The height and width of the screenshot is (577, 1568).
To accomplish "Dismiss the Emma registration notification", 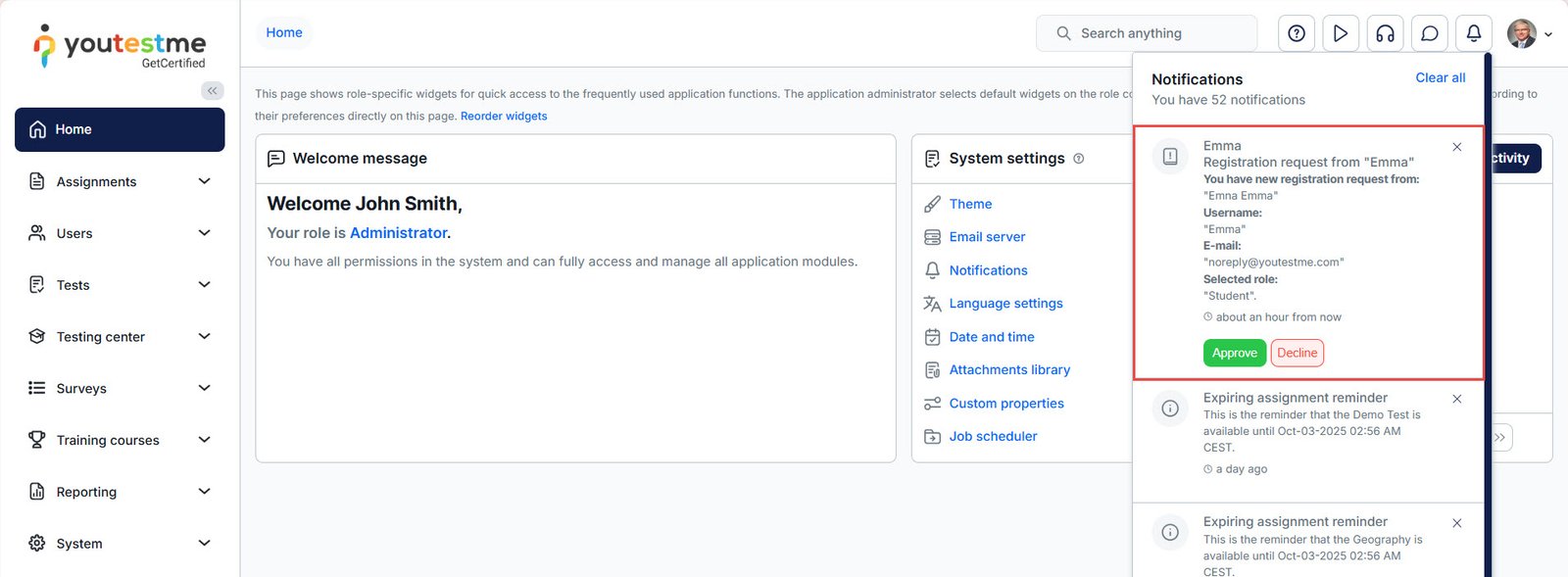I will pos(1457,147).
